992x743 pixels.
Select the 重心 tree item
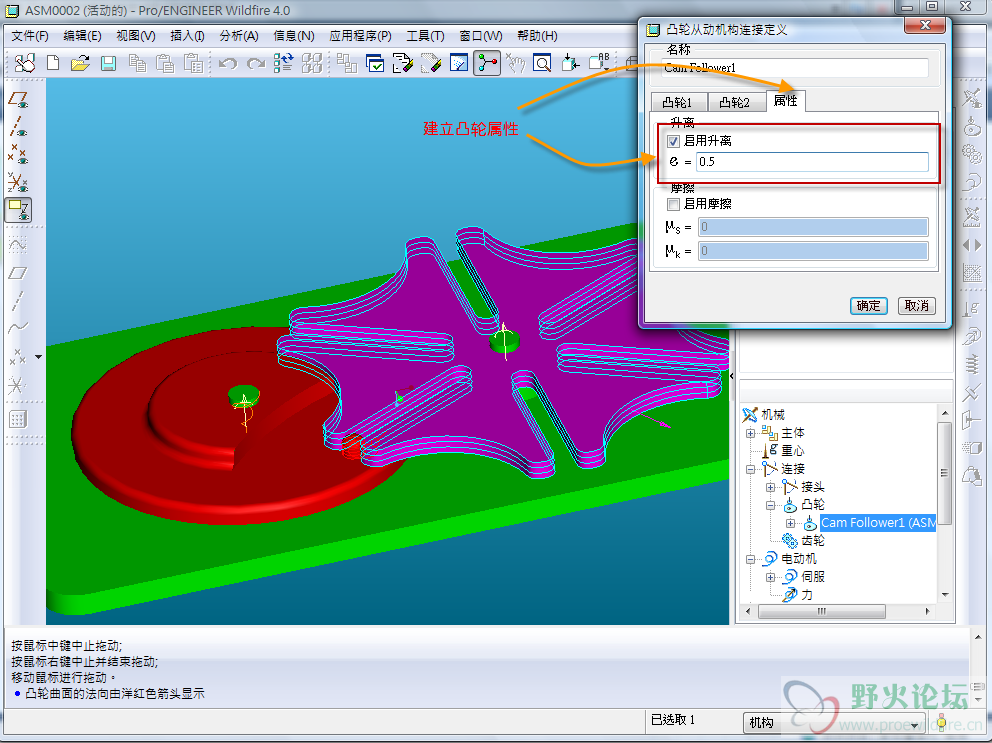pos(793,451)
